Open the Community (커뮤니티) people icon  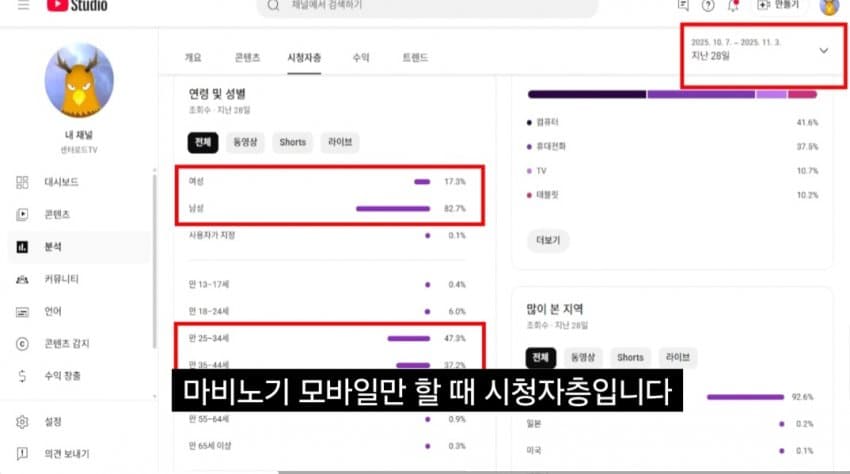tap(22, 279)
